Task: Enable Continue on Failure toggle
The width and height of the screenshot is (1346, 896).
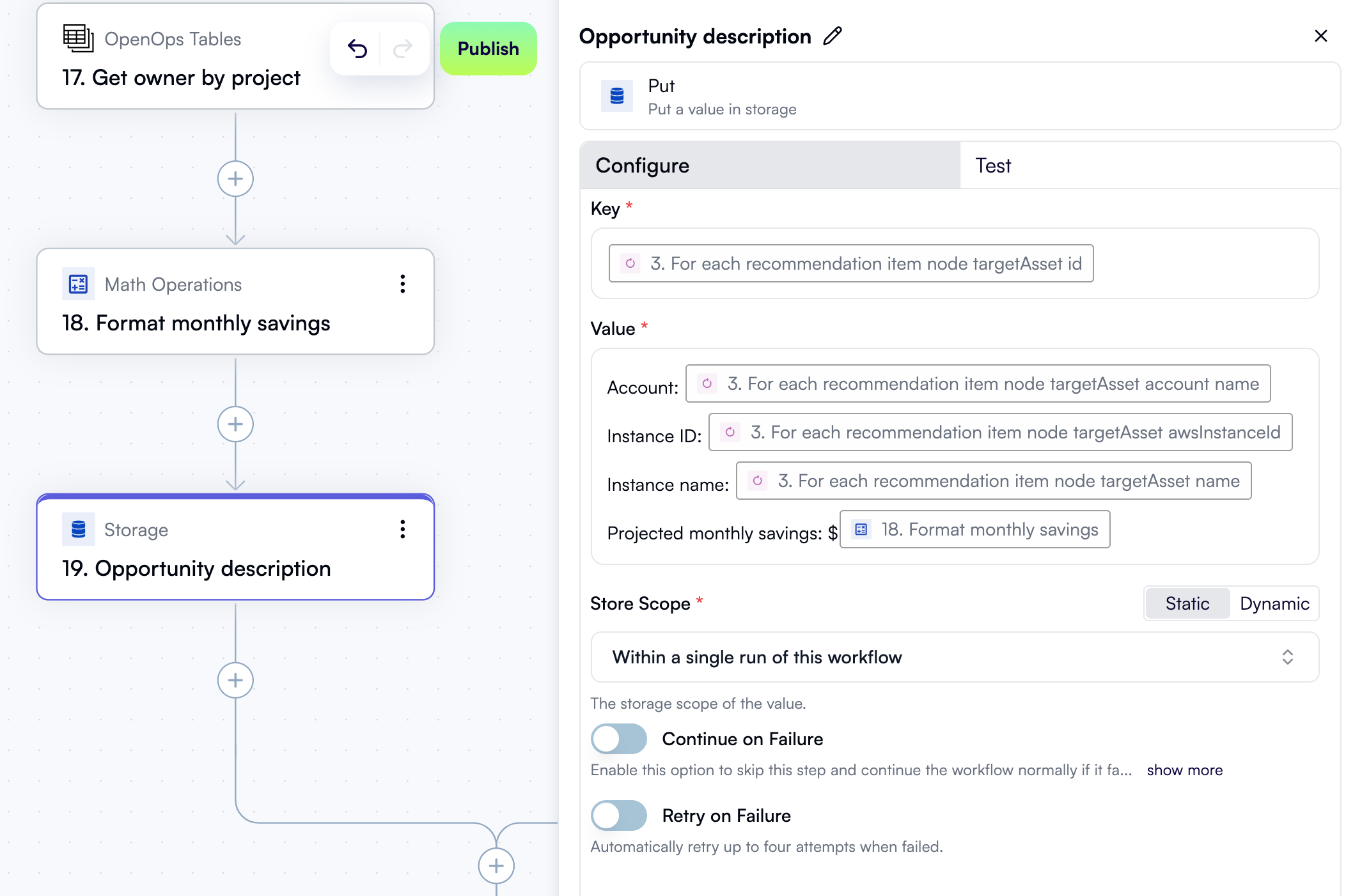Action: (618, 739)
